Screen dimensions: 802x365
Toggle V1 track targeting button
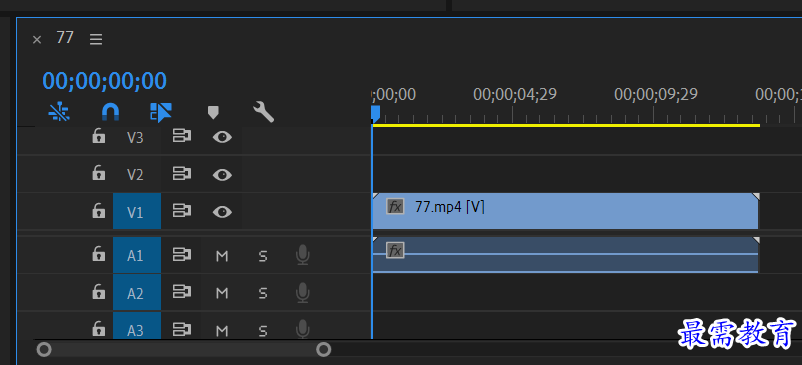(x=137, y=212)
